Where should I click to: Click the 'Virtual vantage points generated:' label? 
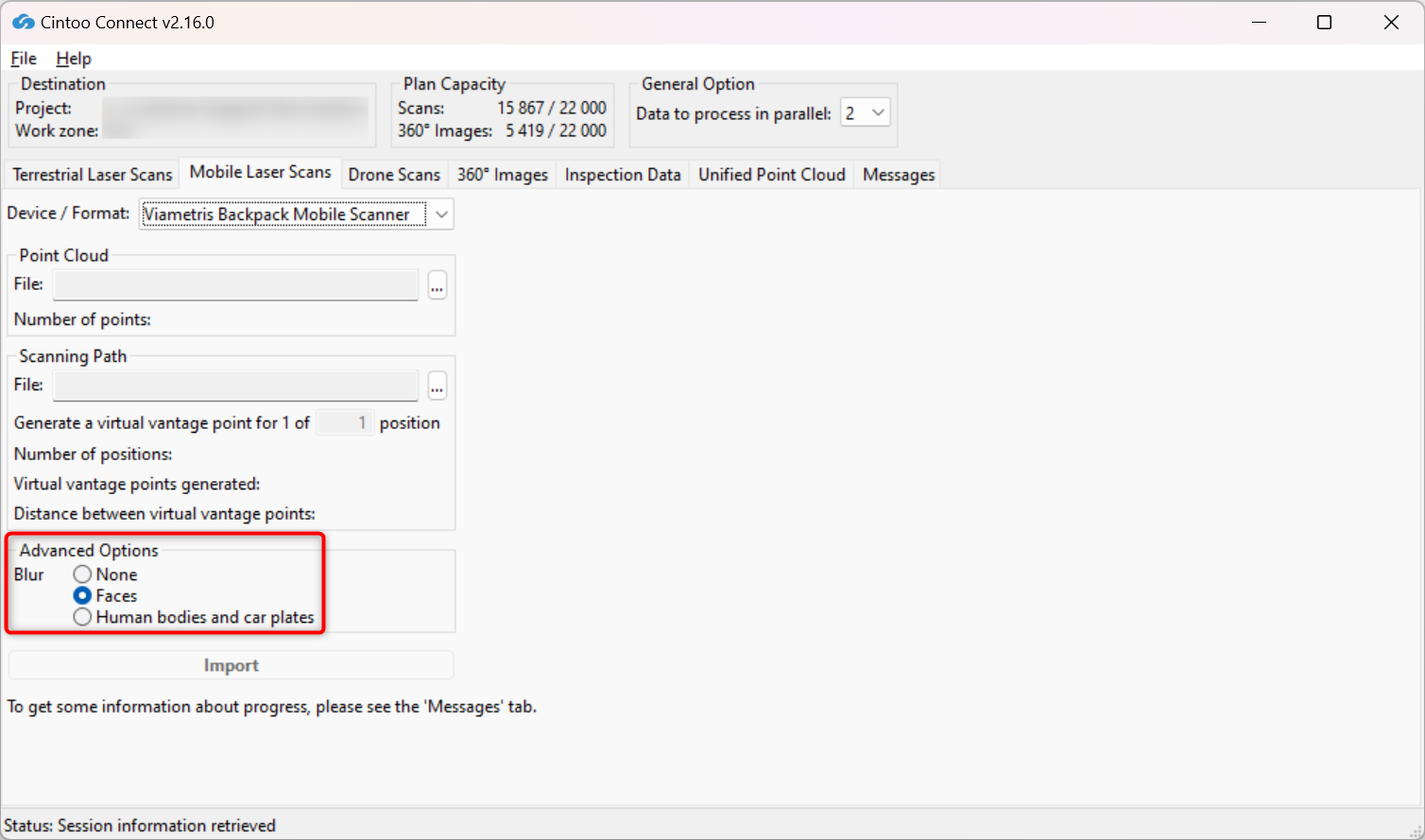[137, 484]
